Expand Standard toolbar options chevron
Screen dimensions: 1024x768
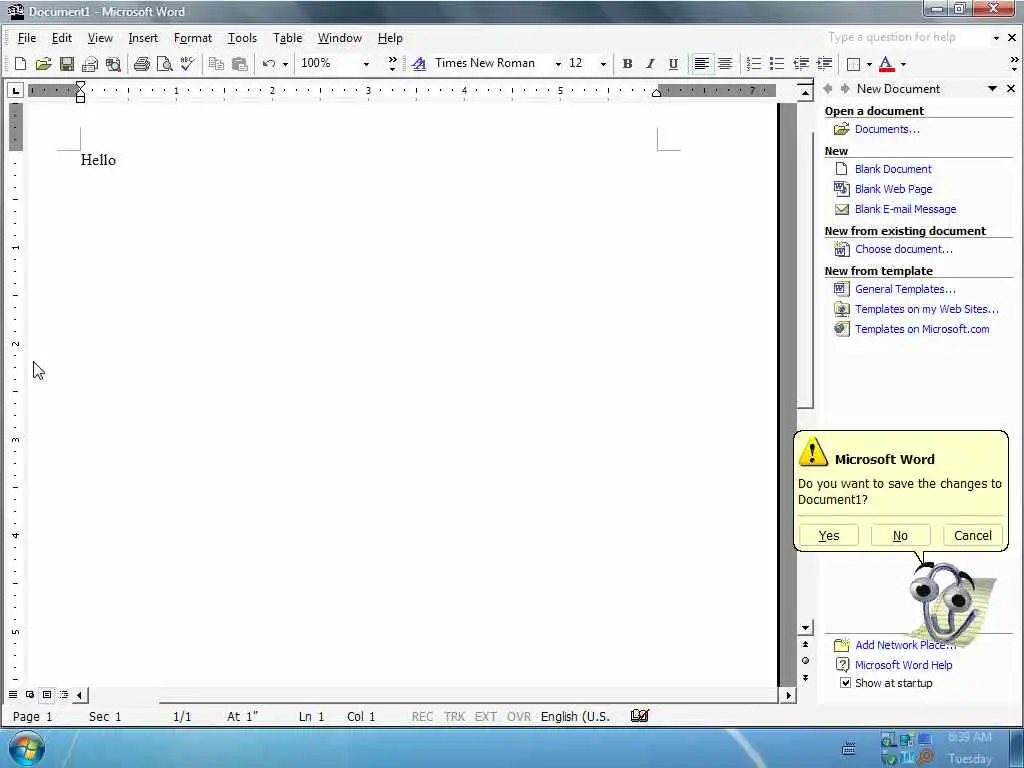pyautogui.click(x=392, y=63)
